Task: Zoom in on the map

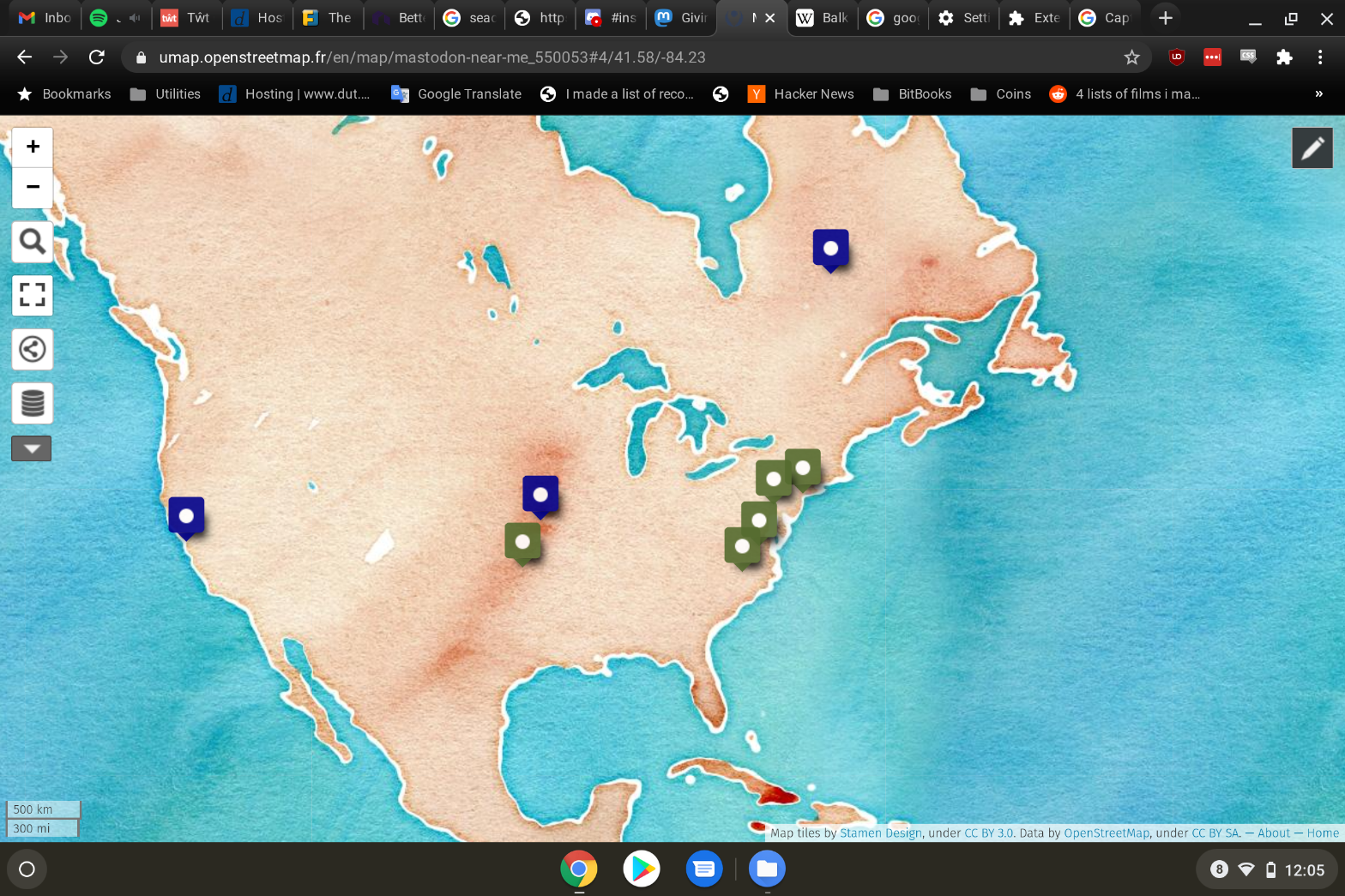Action: pos(33,147)
